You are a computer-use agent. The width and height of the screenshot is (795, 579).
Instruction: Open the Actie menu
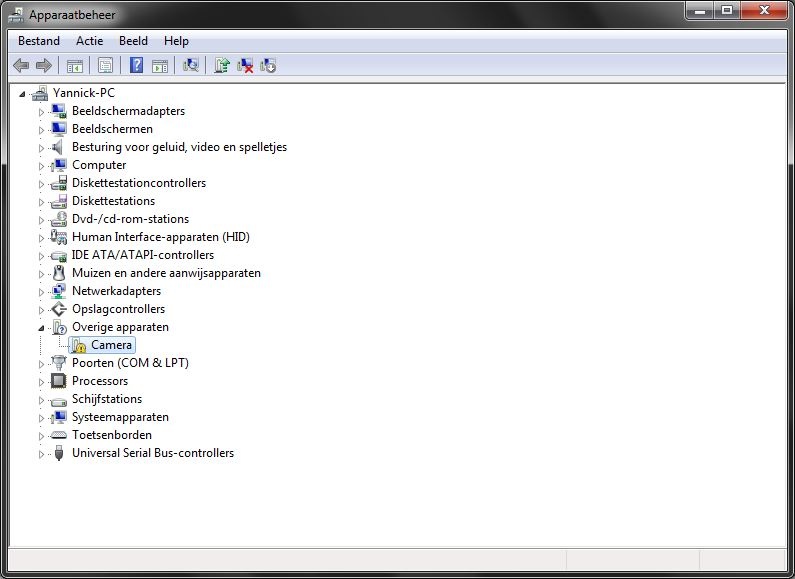(x=89, y=41)
